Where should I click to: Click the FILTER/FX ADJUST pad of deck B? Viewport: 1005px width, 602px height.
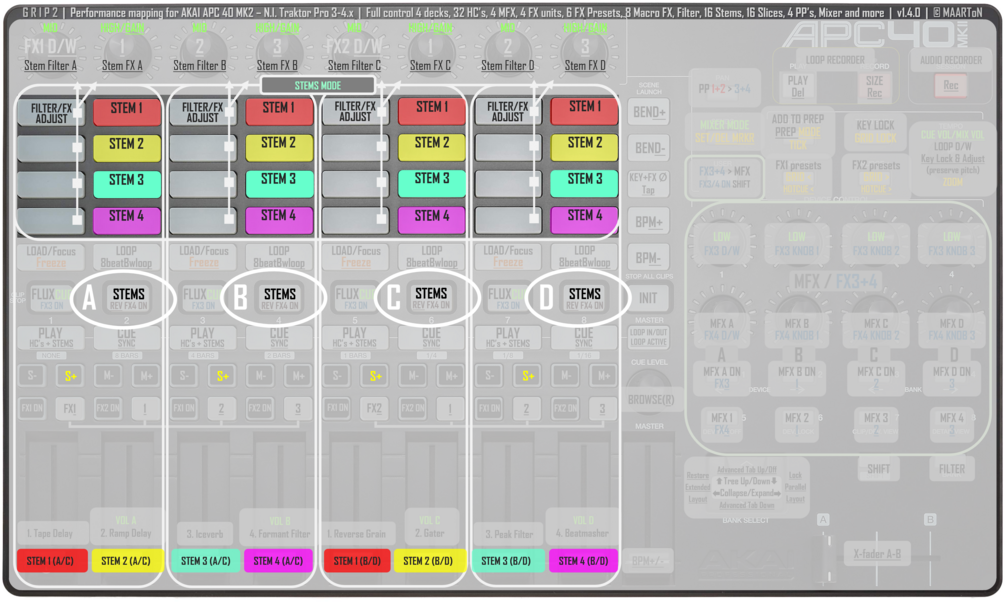(x=203, y=112)
